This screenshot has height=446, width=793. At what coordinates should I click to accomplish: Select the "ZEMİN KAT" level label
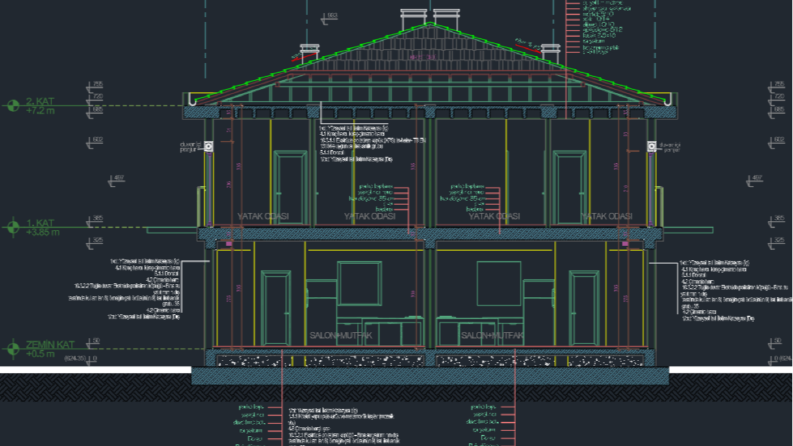pyautogui.click(x=50, y=345)
